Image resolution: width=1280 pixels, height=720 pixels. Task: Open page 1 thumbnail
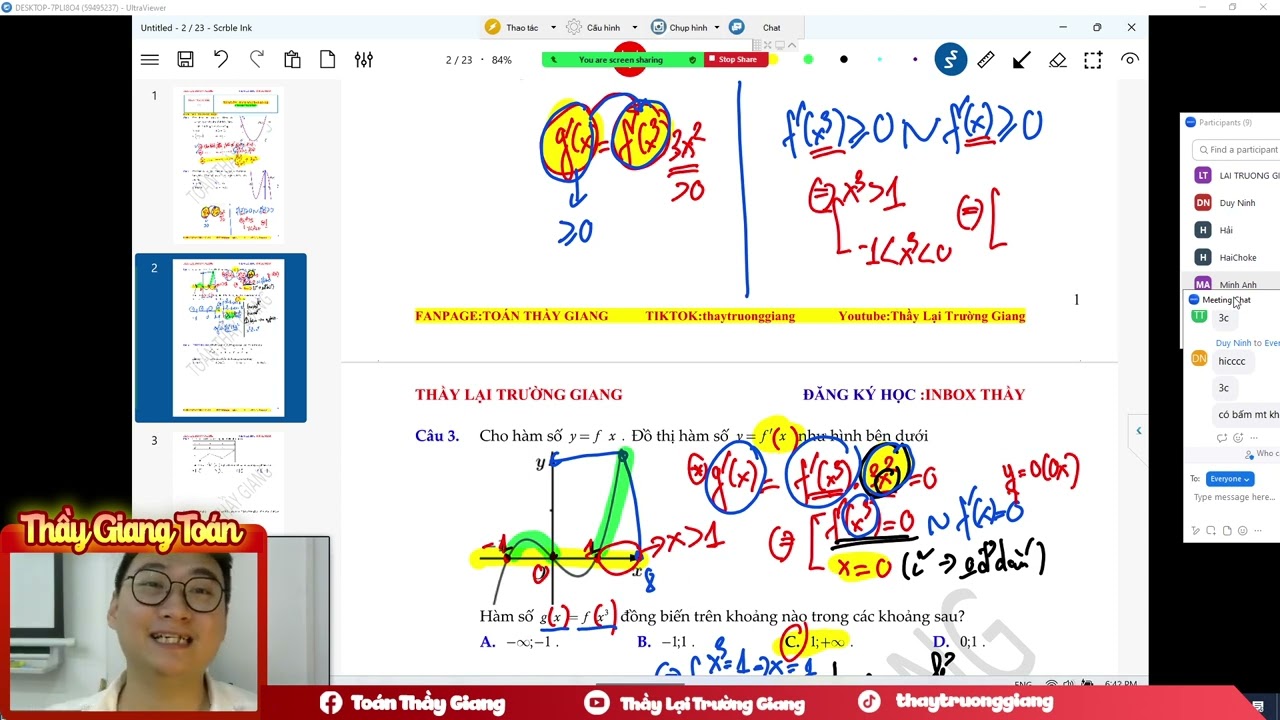coord(228,165)
